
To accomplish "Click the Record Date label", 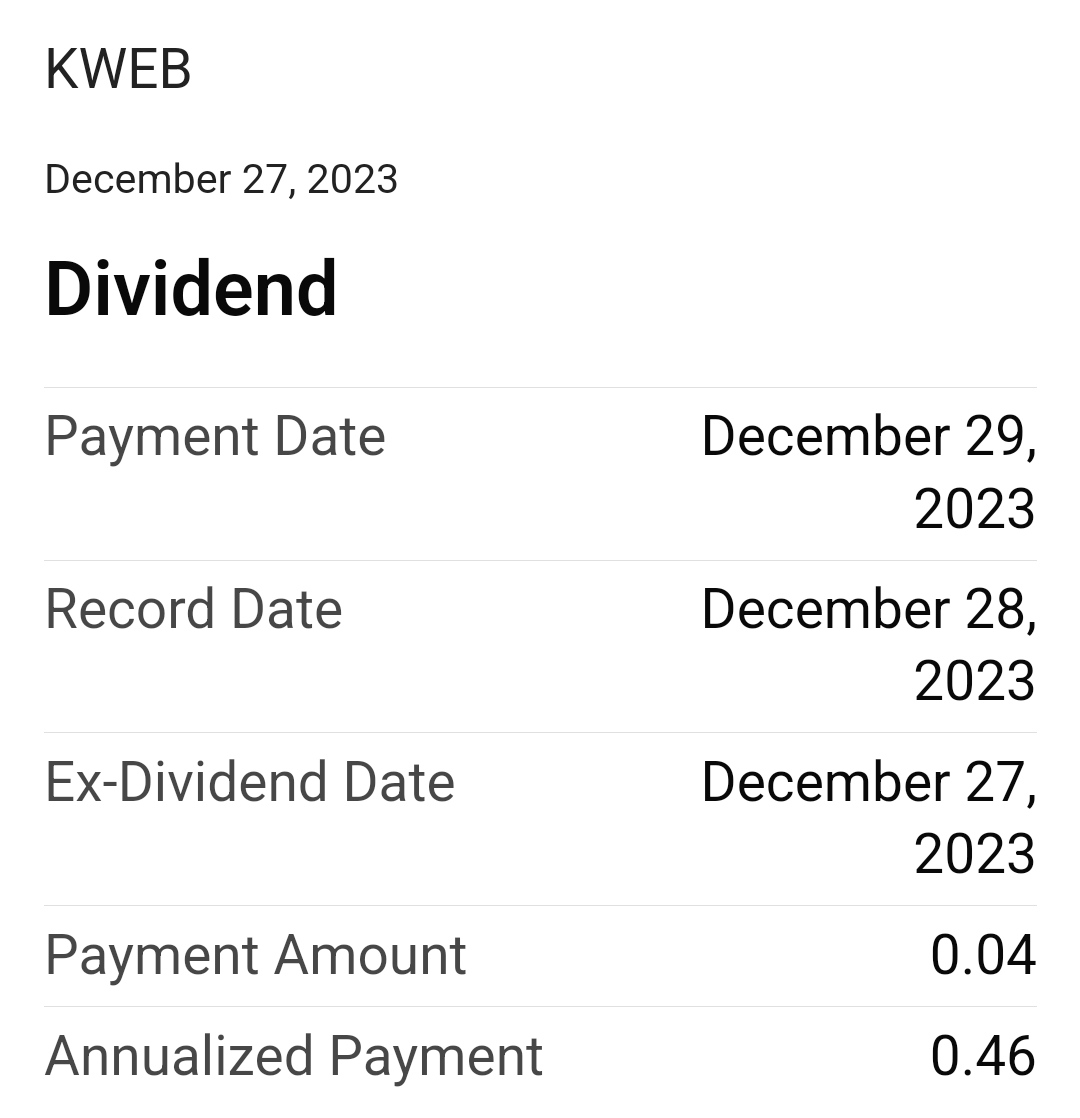I will tap(194, 609).
